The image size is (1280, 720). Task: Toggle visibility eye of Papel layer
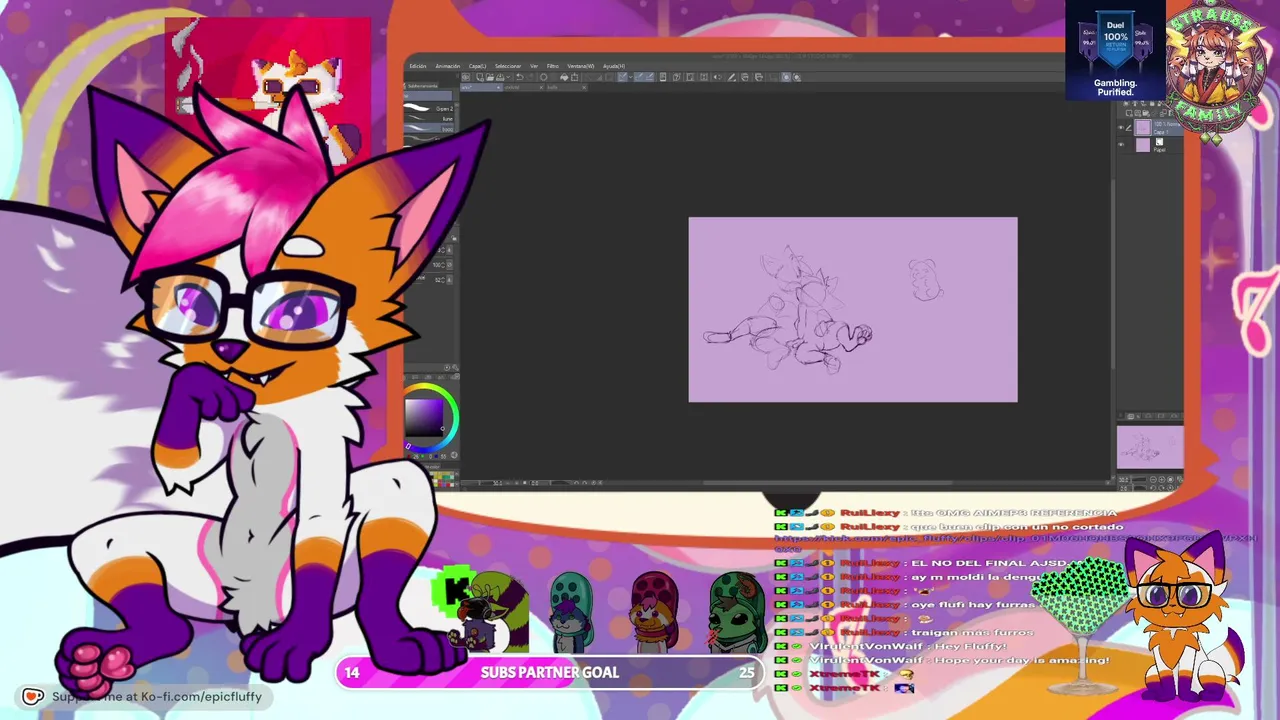(x=1120, y=145)
